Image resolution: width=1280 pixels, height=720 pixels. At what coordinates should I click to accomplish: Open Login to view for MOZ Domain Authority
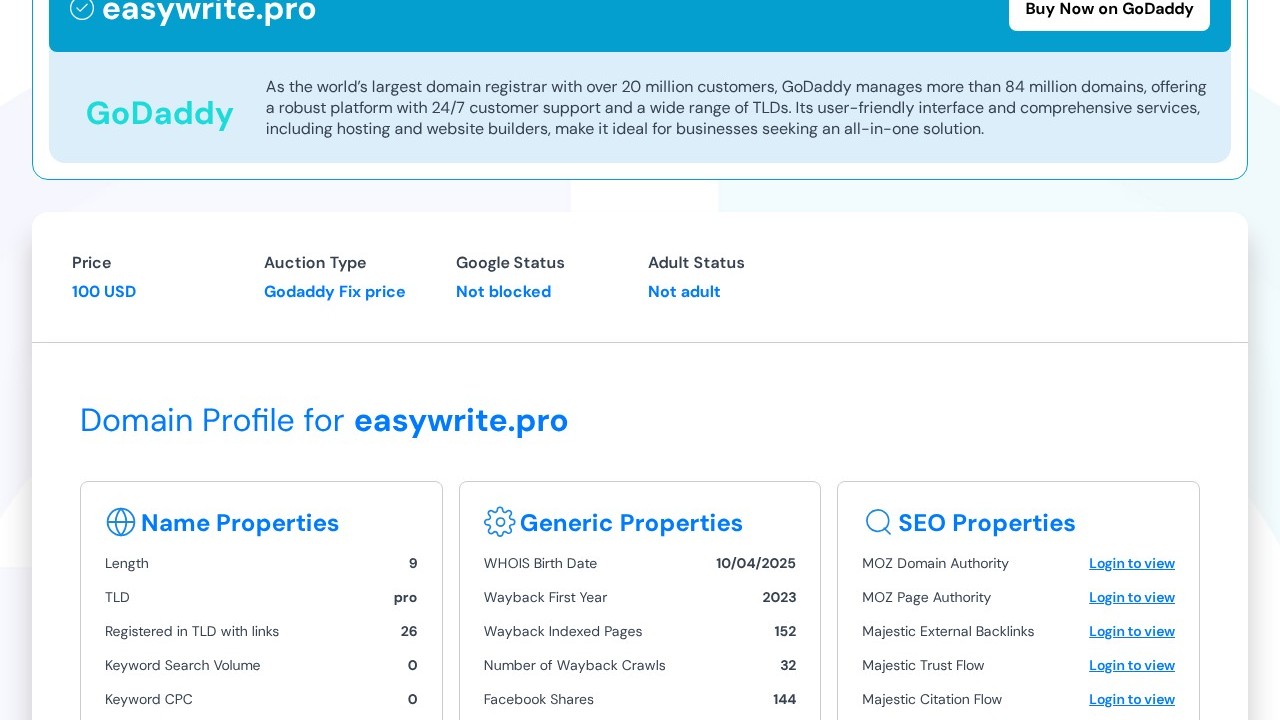pyautogui.click(x=1131, y=563)
